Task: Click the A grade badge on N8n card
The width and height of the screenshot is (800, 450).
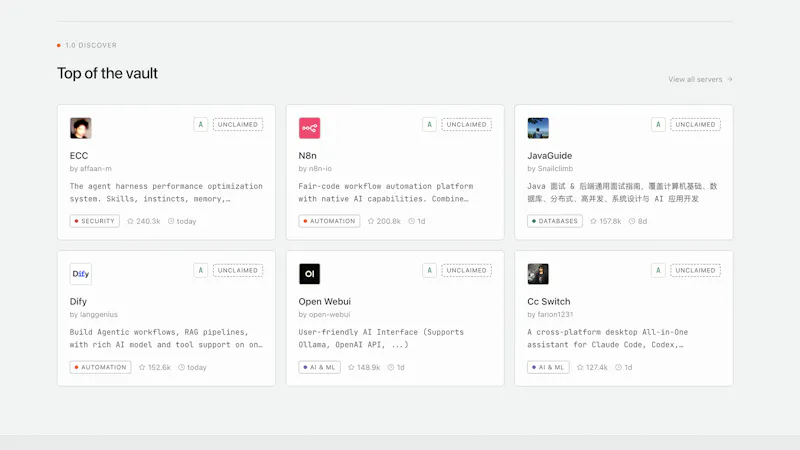Action: [x=429, y=124]
